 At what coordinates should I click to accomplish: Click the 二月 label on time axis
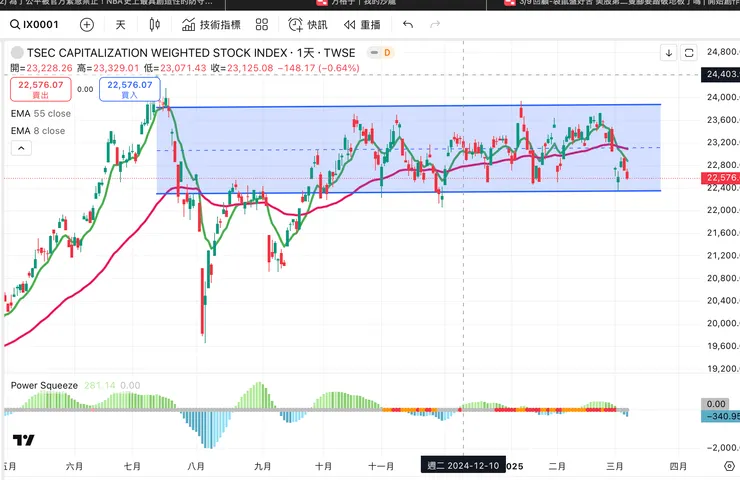point(557,466)
